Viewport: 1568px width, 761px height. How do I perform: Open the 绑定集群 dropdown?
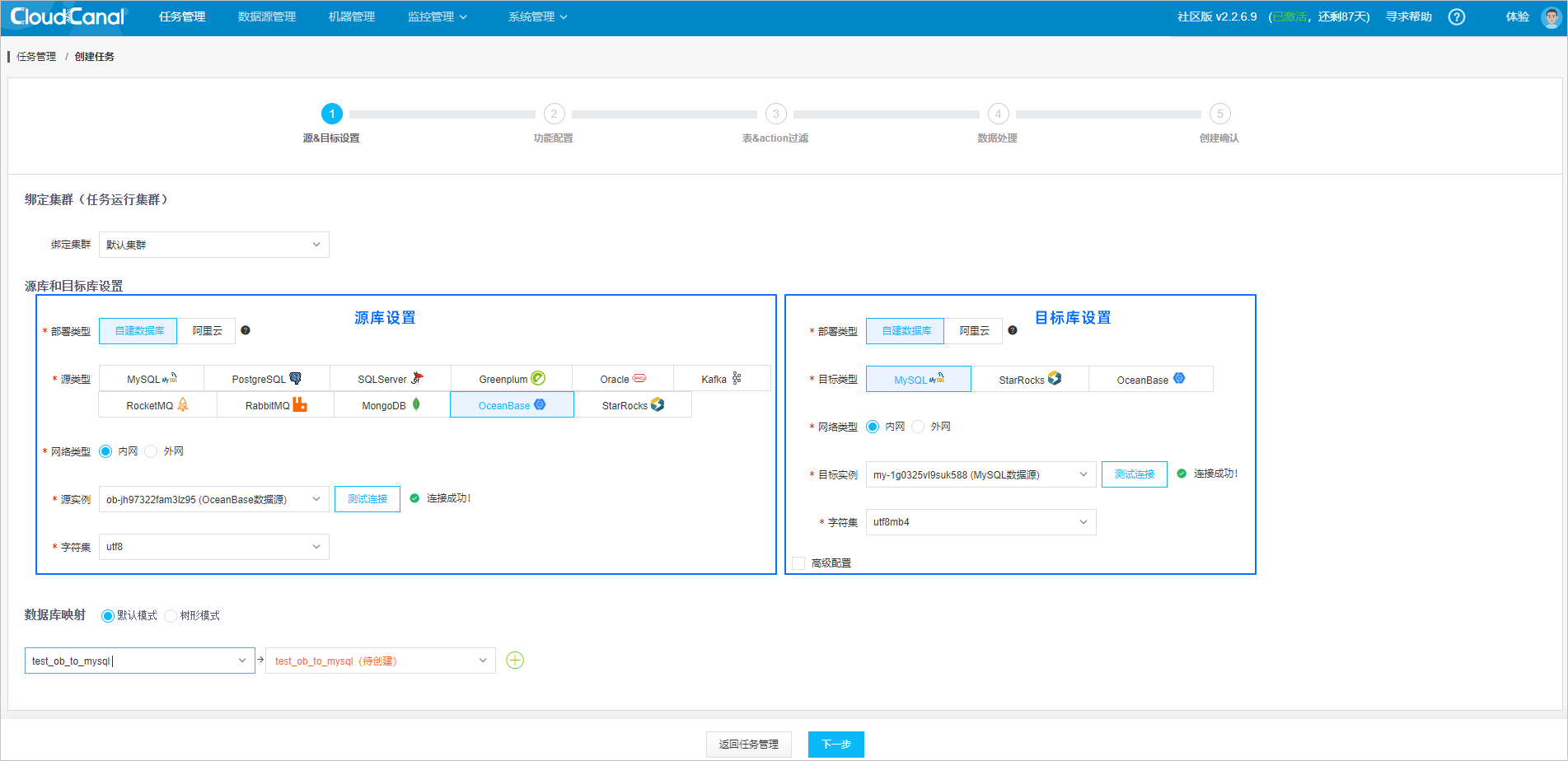click(x=213, y=244)
